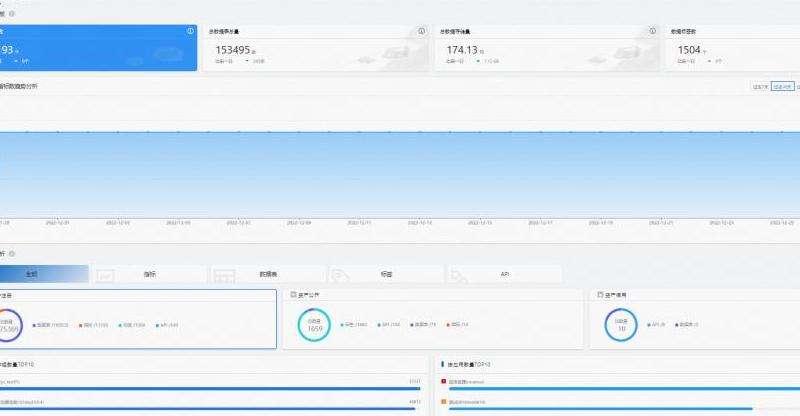
Task: Open the API tab
Action: click(504, 274)
